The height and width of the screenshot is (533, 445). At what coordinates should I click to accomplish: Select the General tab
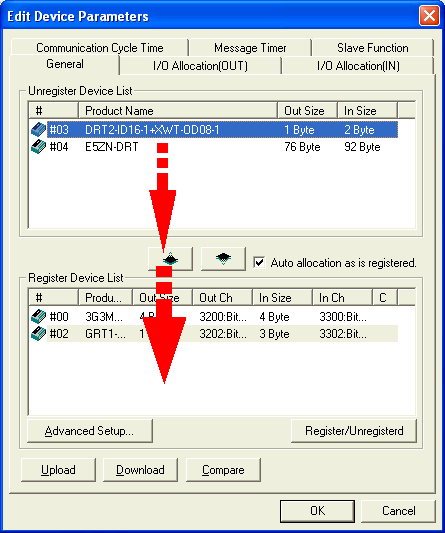[65, 64]
